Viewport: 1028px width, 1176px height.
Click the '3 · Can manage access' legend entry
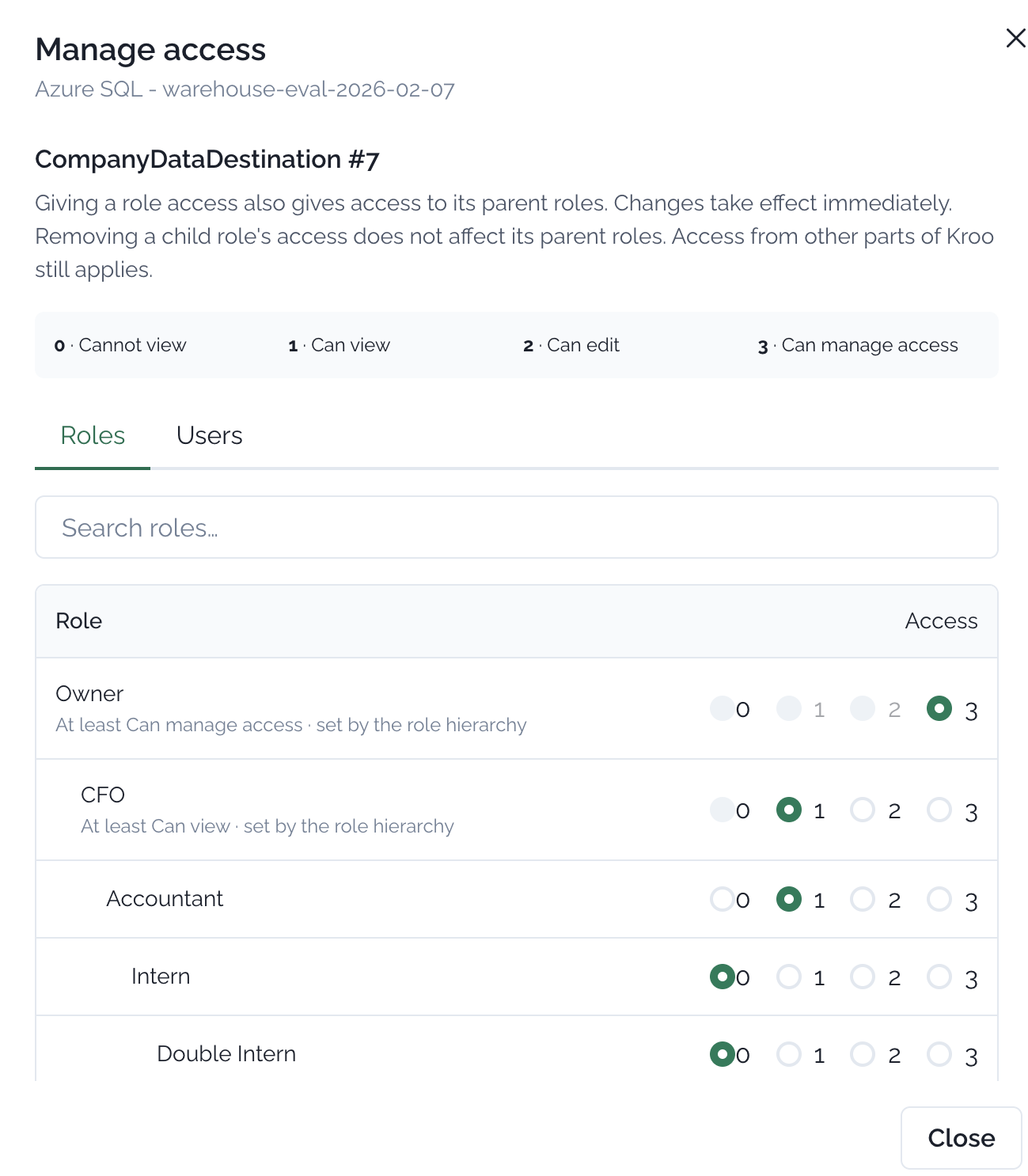pos(858,345)
